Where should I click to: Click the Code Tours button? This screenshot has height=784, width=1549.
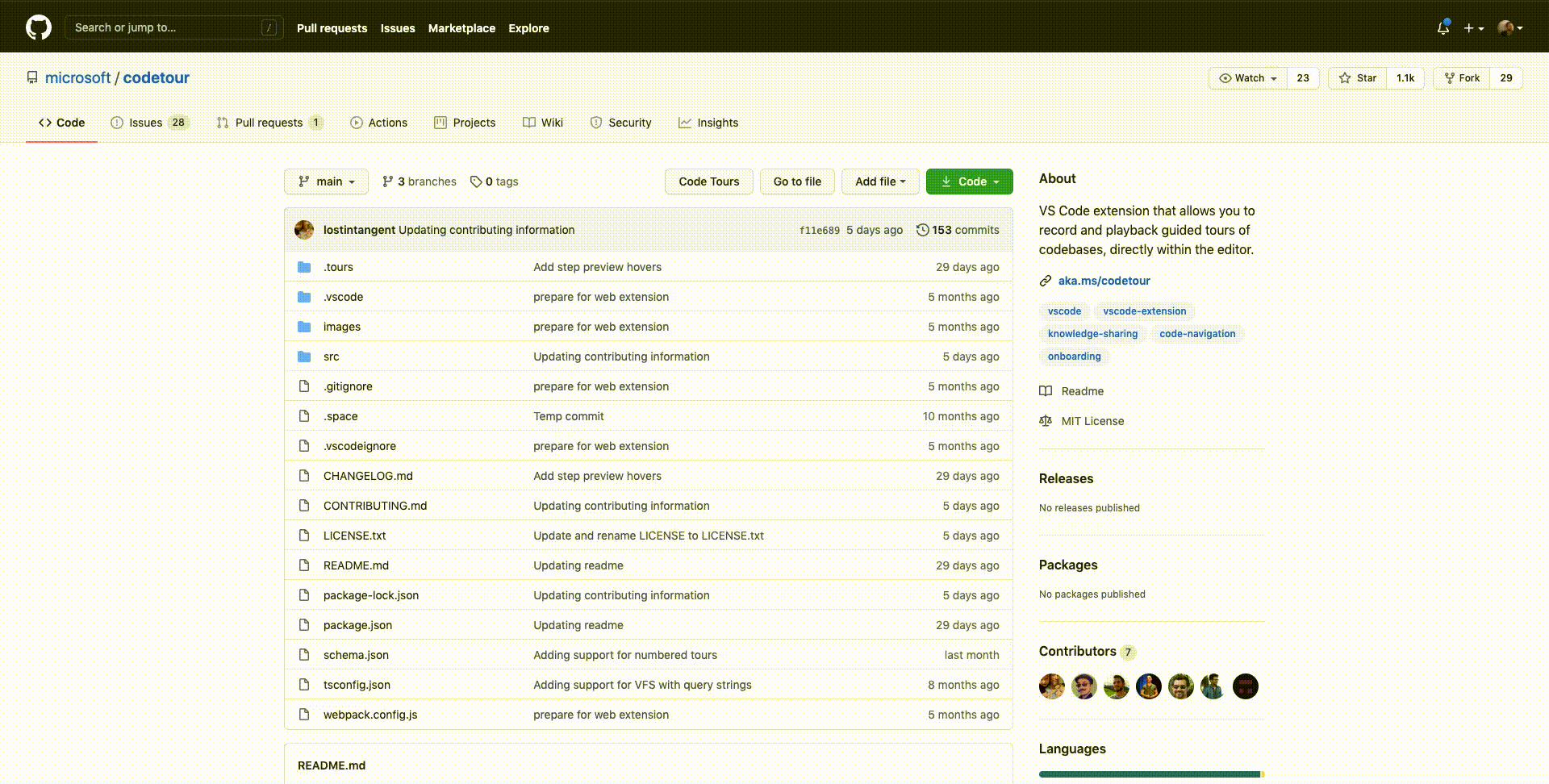click(709, 181)
